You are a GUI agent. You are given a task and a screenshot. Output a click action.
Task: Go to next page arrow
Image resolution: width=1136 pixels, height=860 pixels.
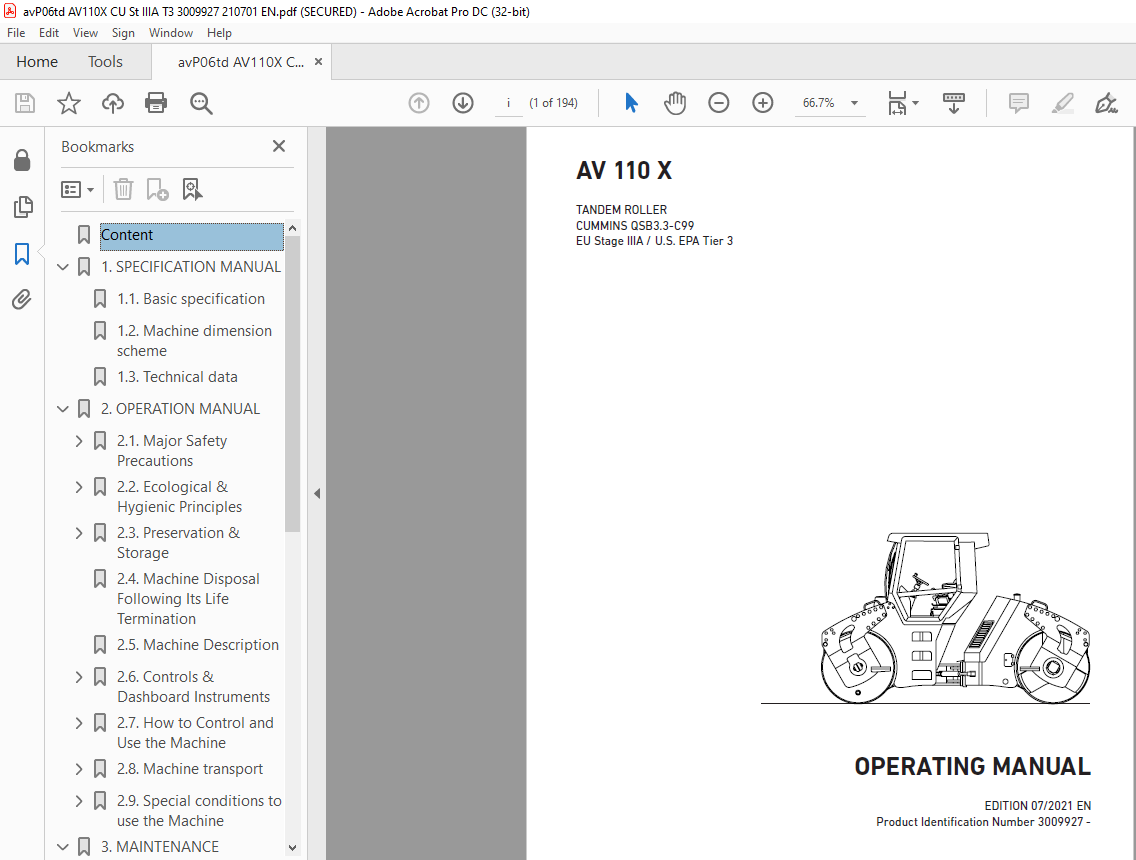coord(463,103)
